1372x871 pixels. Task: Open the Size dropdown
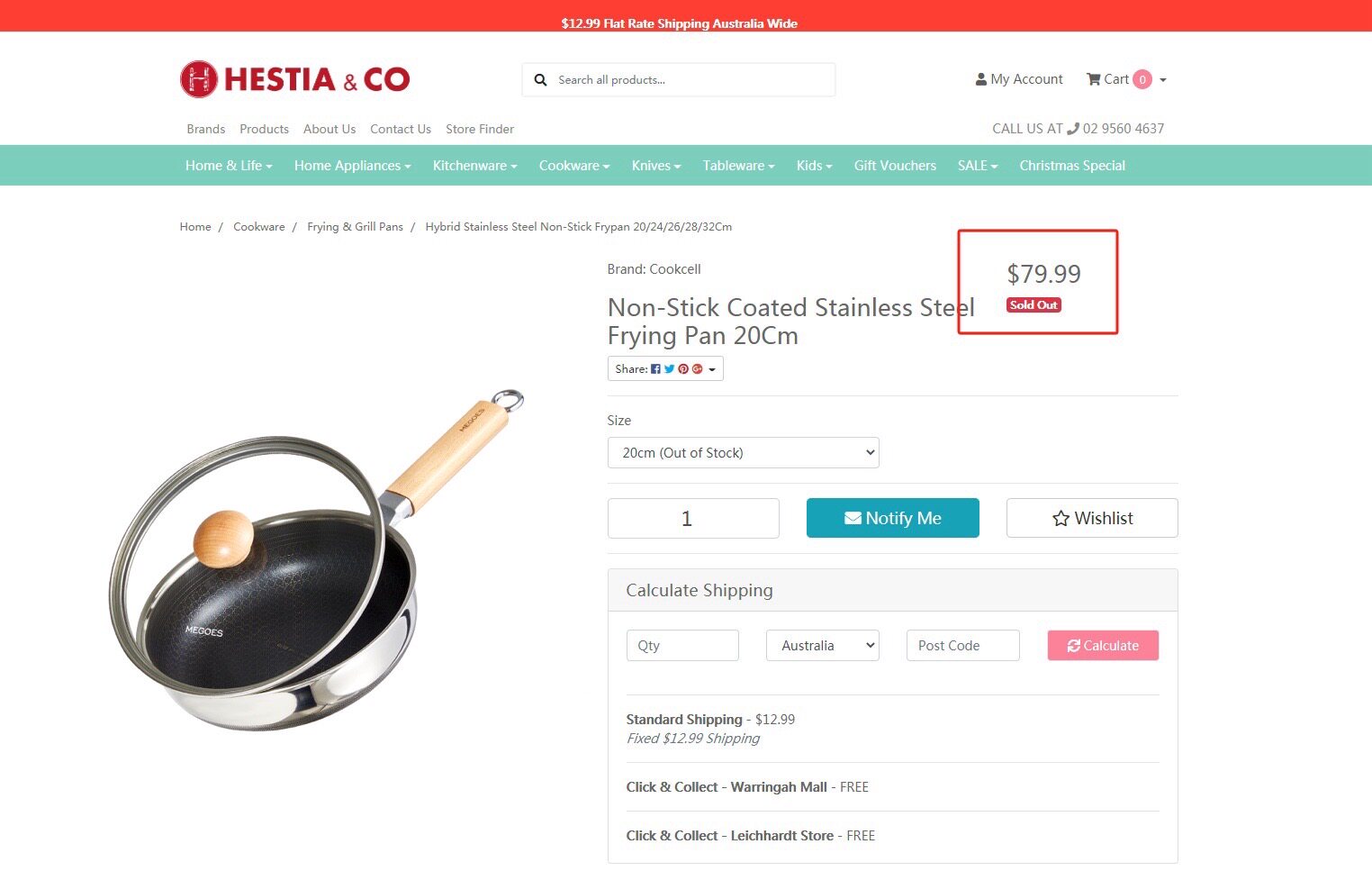pos(743,453)
